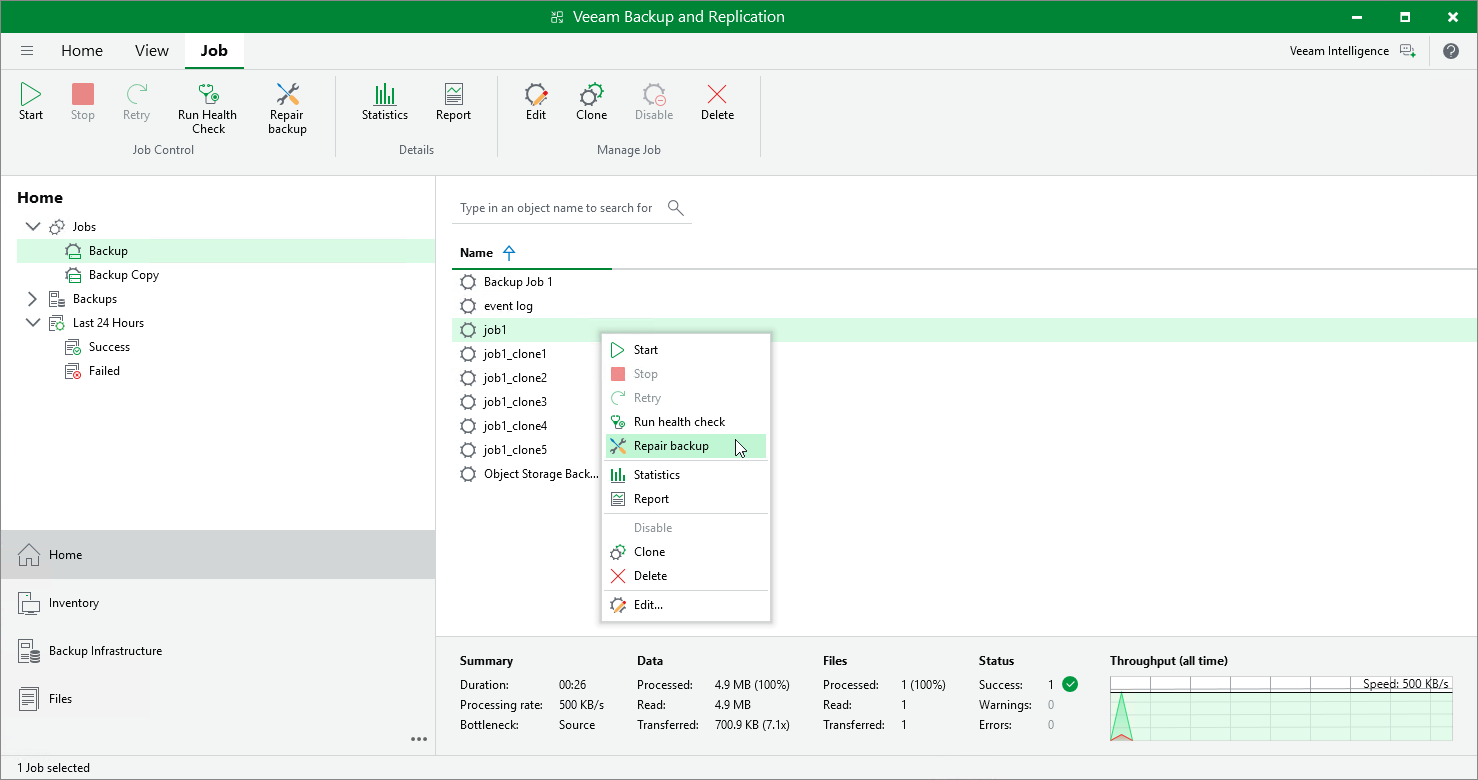Click the Retry ribbon button
The height and width of the screenshot is (780, 1478).
tap(136, 103)
